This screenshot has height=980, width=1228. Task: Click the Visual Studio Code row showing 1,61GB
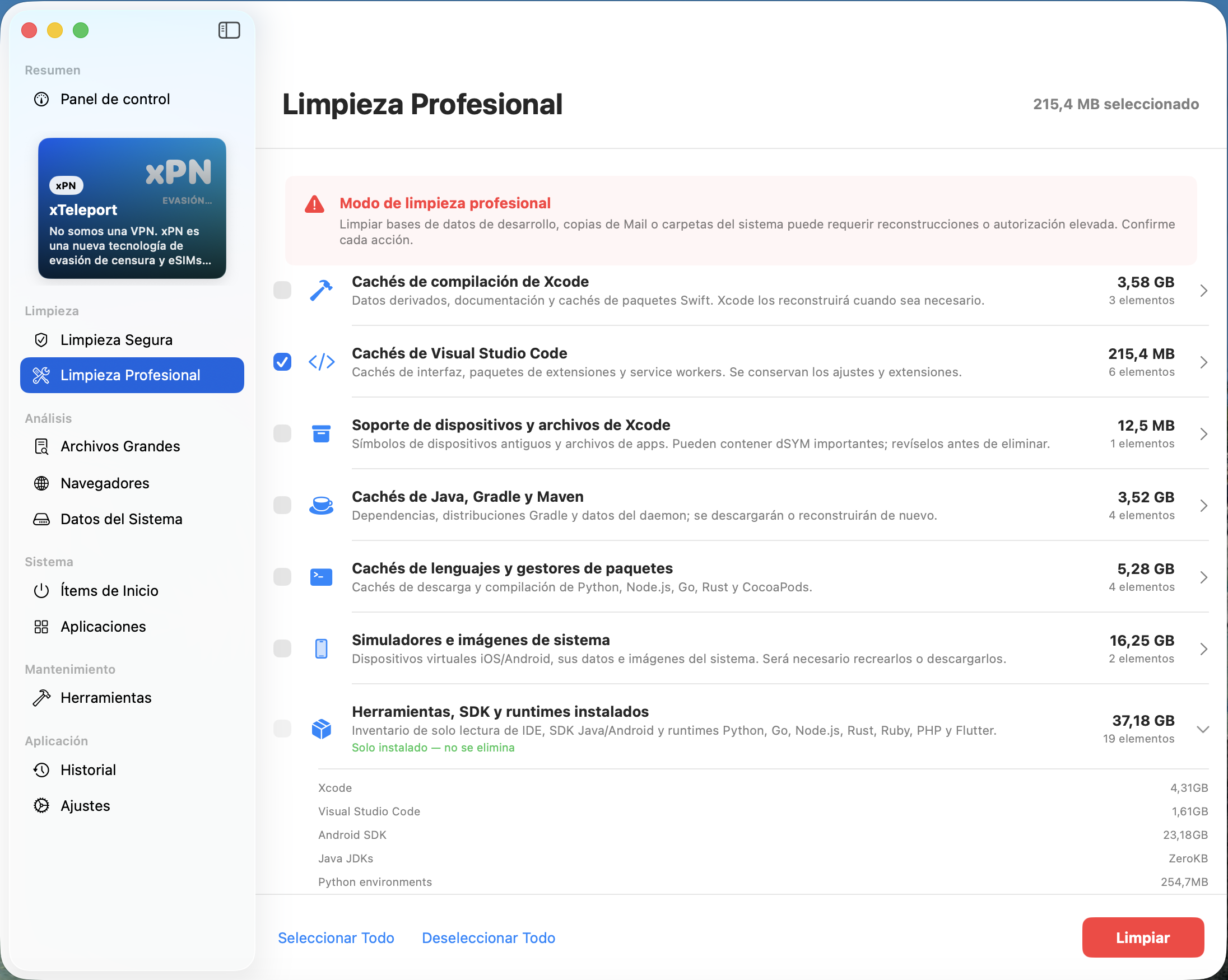(763, 811)
